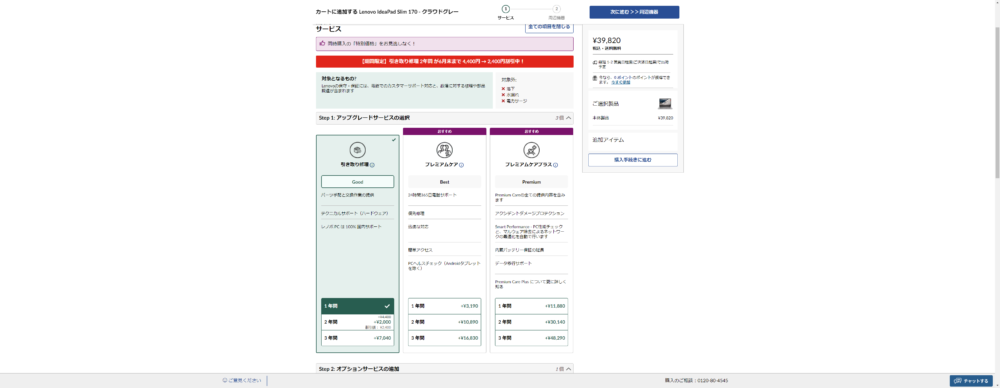Screen dimensions: 1000x388
Task: Click the 購入手続きに進む button
Action: [633, 160]
